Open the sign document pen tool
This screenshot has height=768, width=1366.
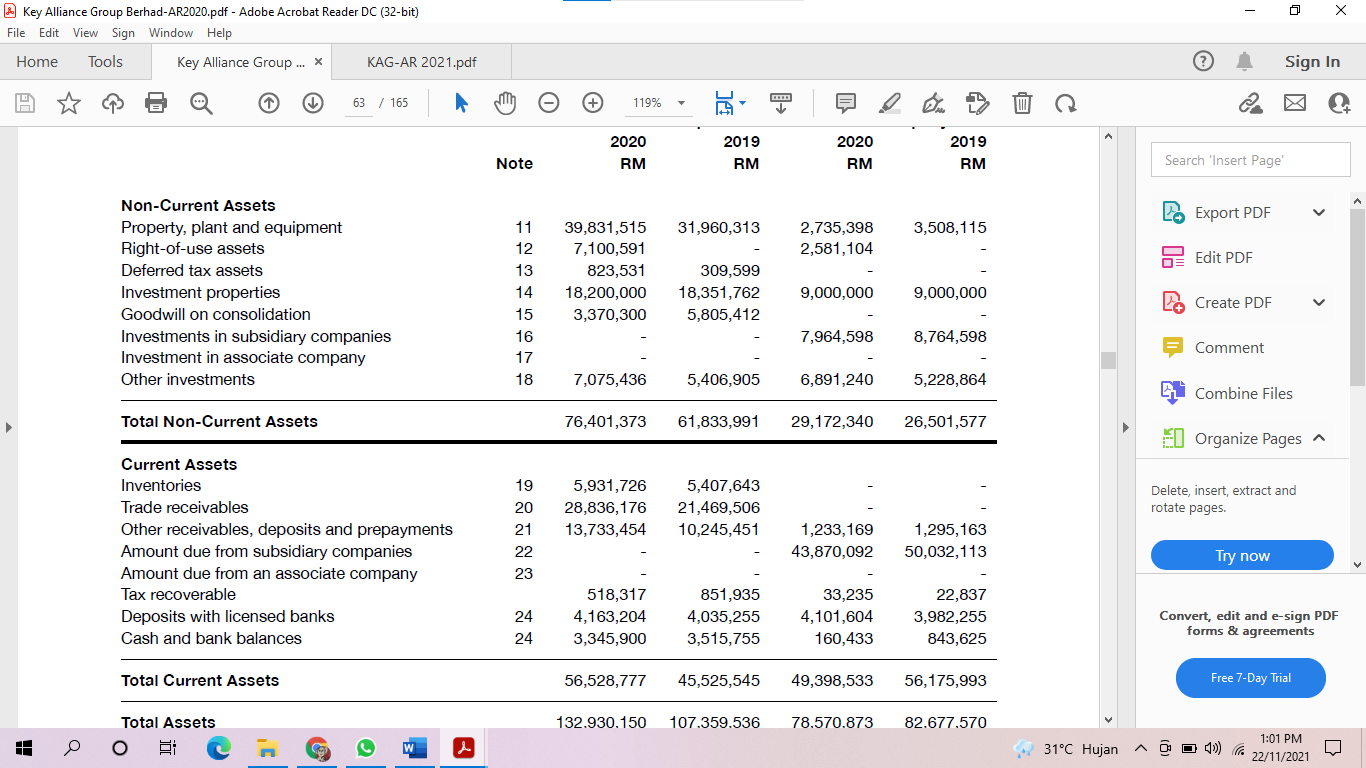(933, 103)
